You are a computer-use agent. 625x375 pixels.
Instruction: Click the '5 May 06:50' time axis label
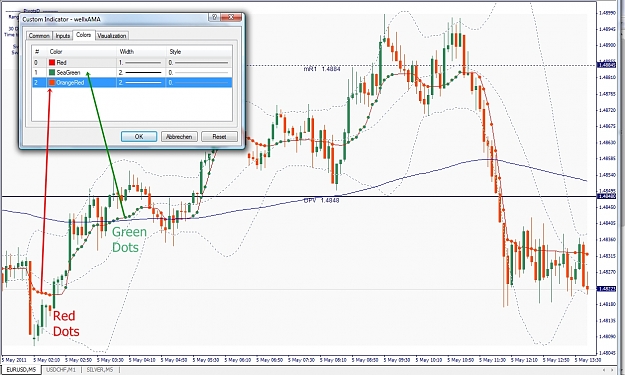click(x=269, y=360)
